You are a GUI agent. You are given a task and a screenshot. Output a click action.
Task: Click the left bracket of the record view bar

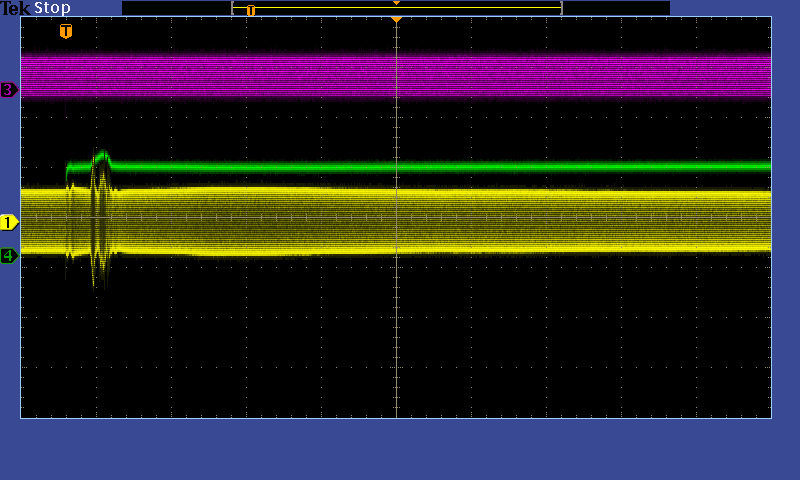pos(233,8)
